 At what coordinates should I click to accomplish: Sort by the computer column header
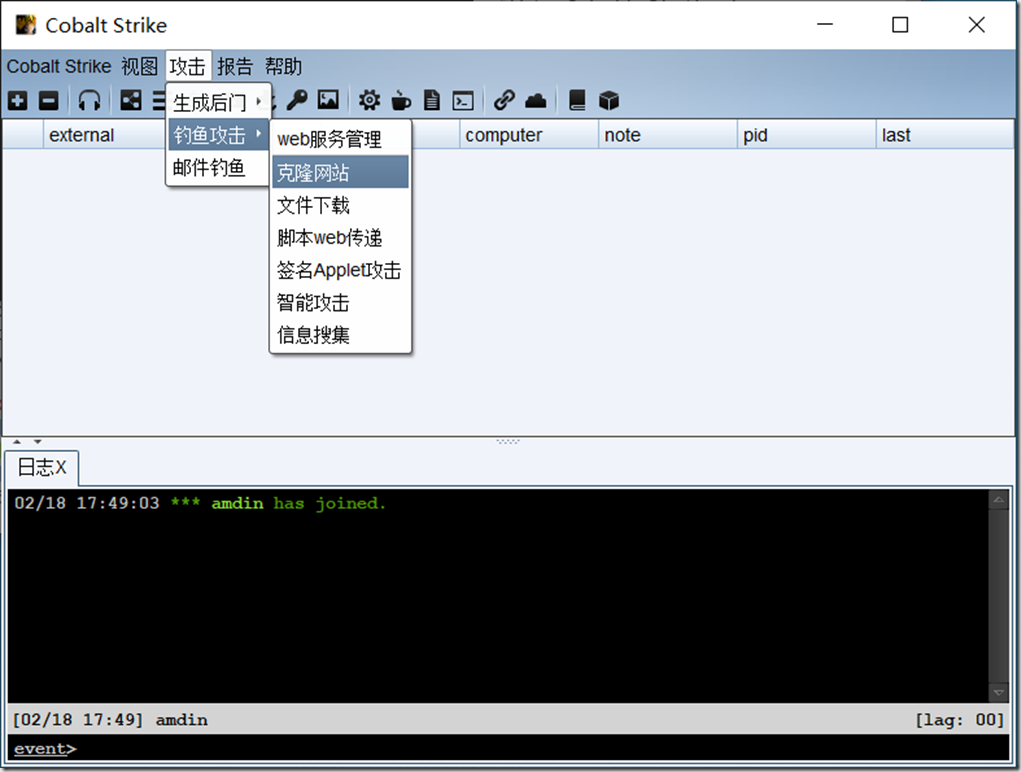click(x=529, y=135)
